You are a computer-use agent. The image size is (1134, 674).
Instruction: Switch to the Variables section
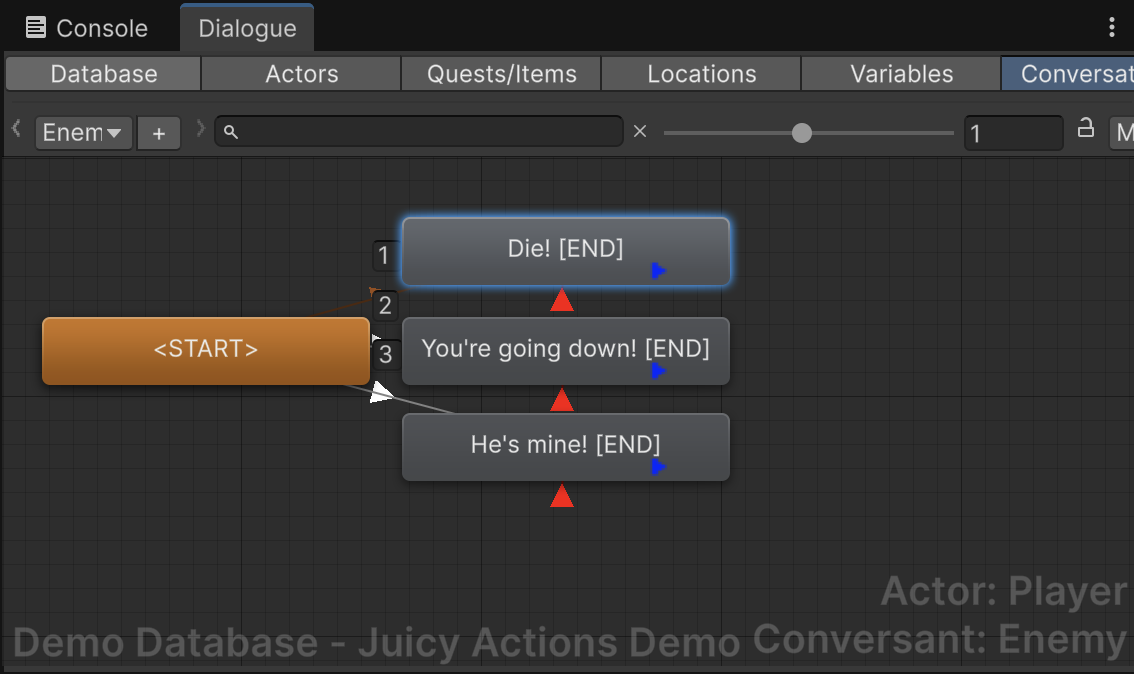tap(901, 74)
